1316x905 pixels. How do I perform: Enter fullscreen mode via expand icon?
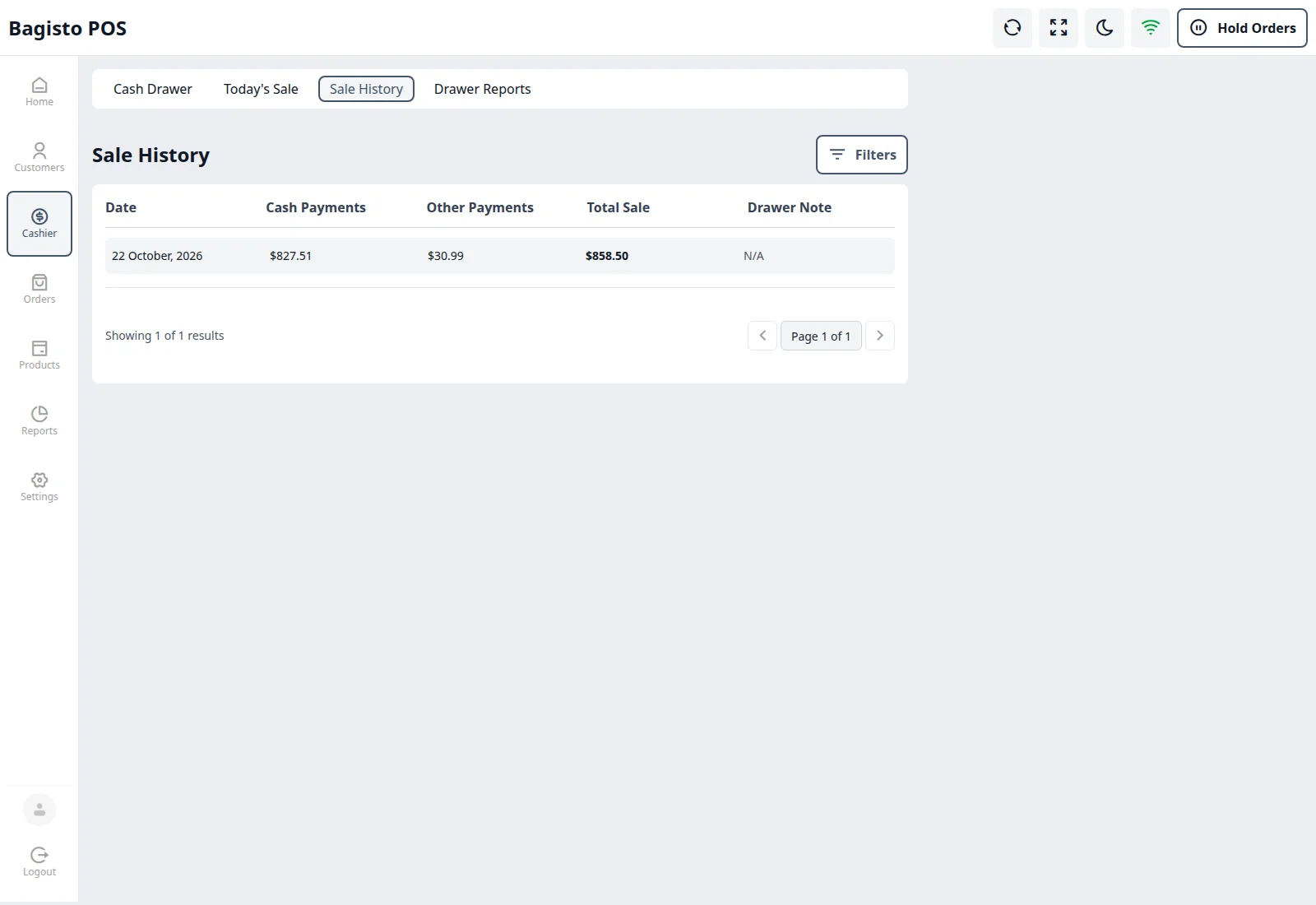(x=1059, y=28)
